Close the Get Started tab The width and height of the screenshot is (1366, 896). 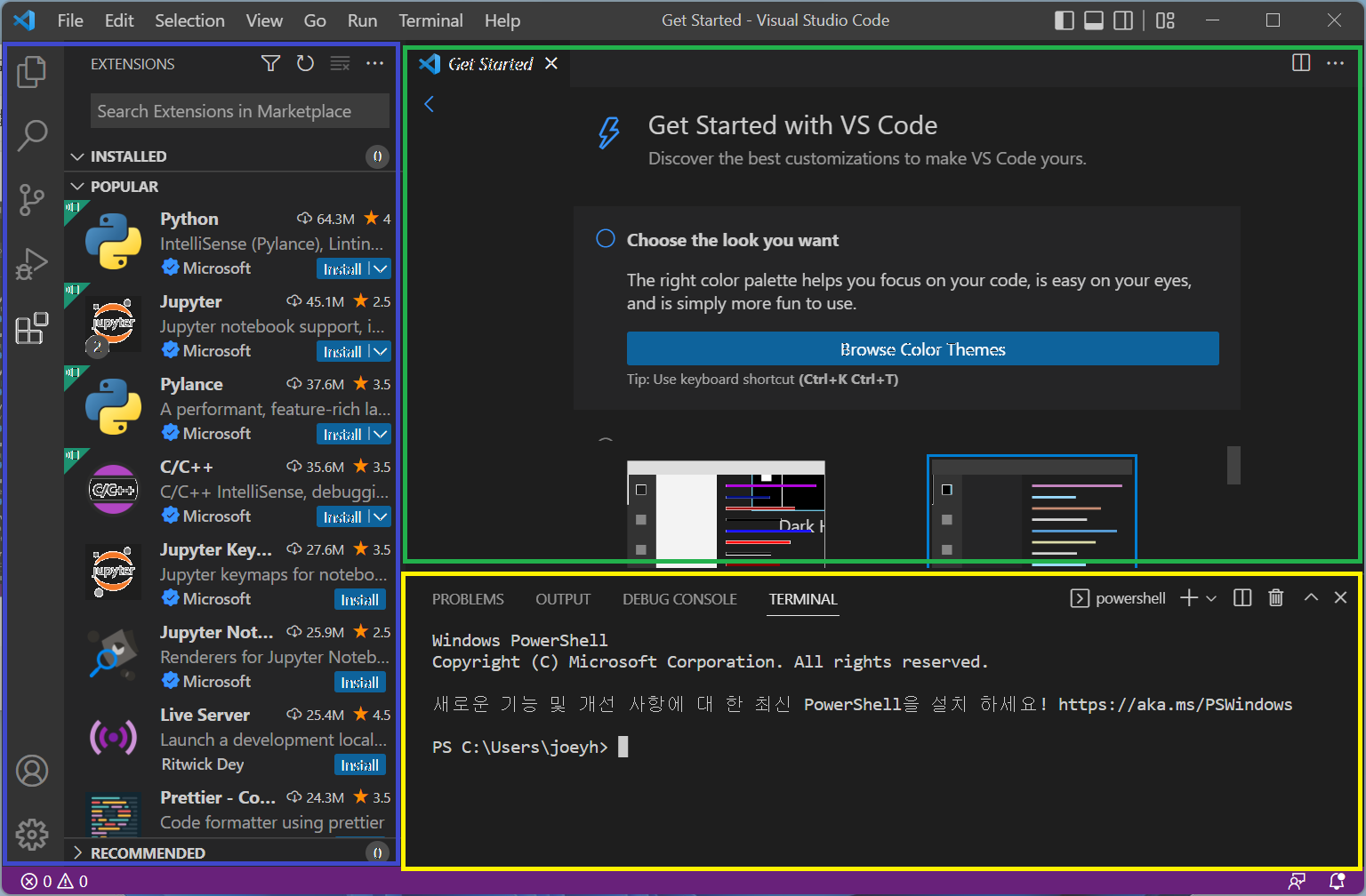[551, 63]
